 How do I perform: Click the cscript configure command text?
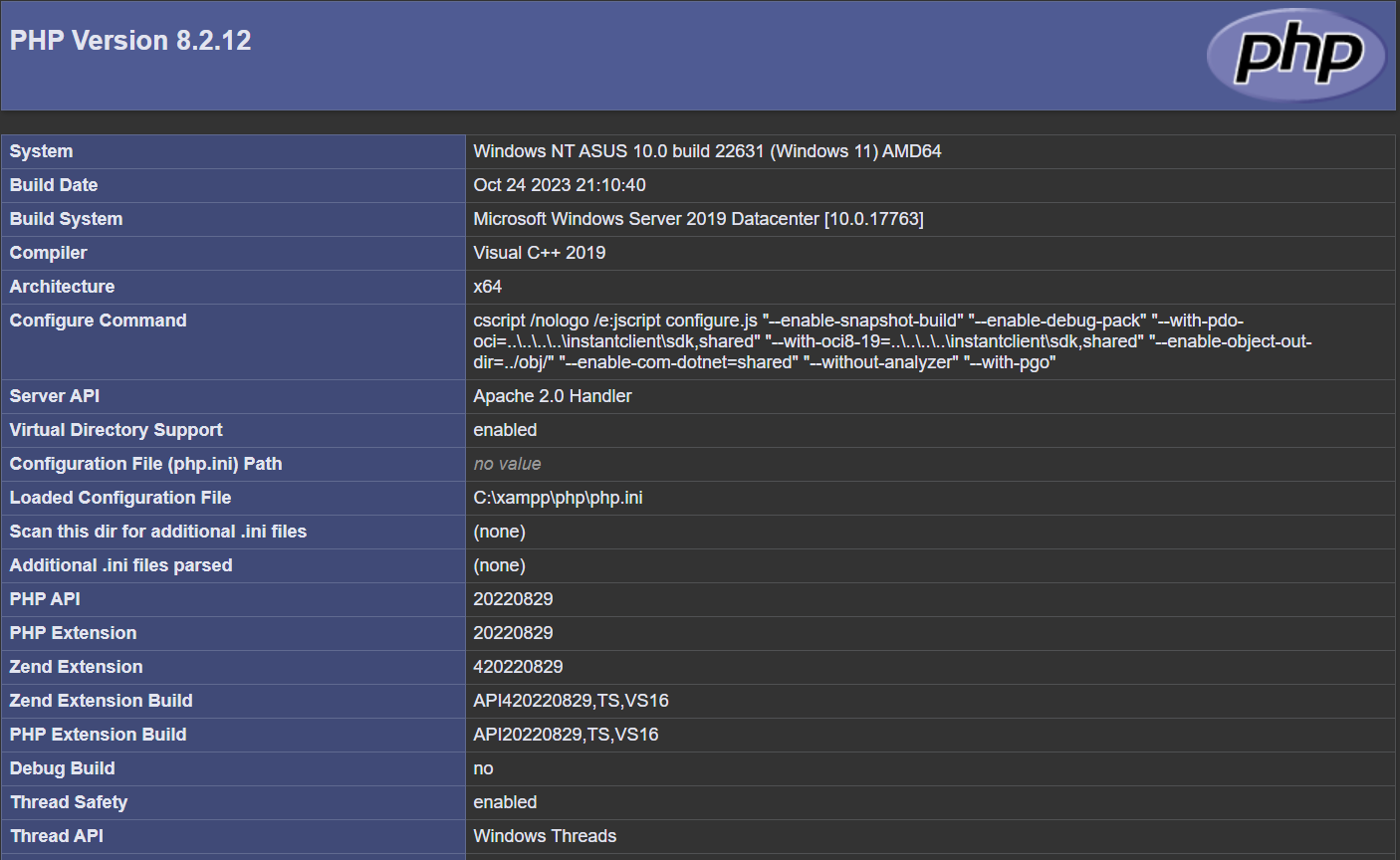(x=891, y=341)
